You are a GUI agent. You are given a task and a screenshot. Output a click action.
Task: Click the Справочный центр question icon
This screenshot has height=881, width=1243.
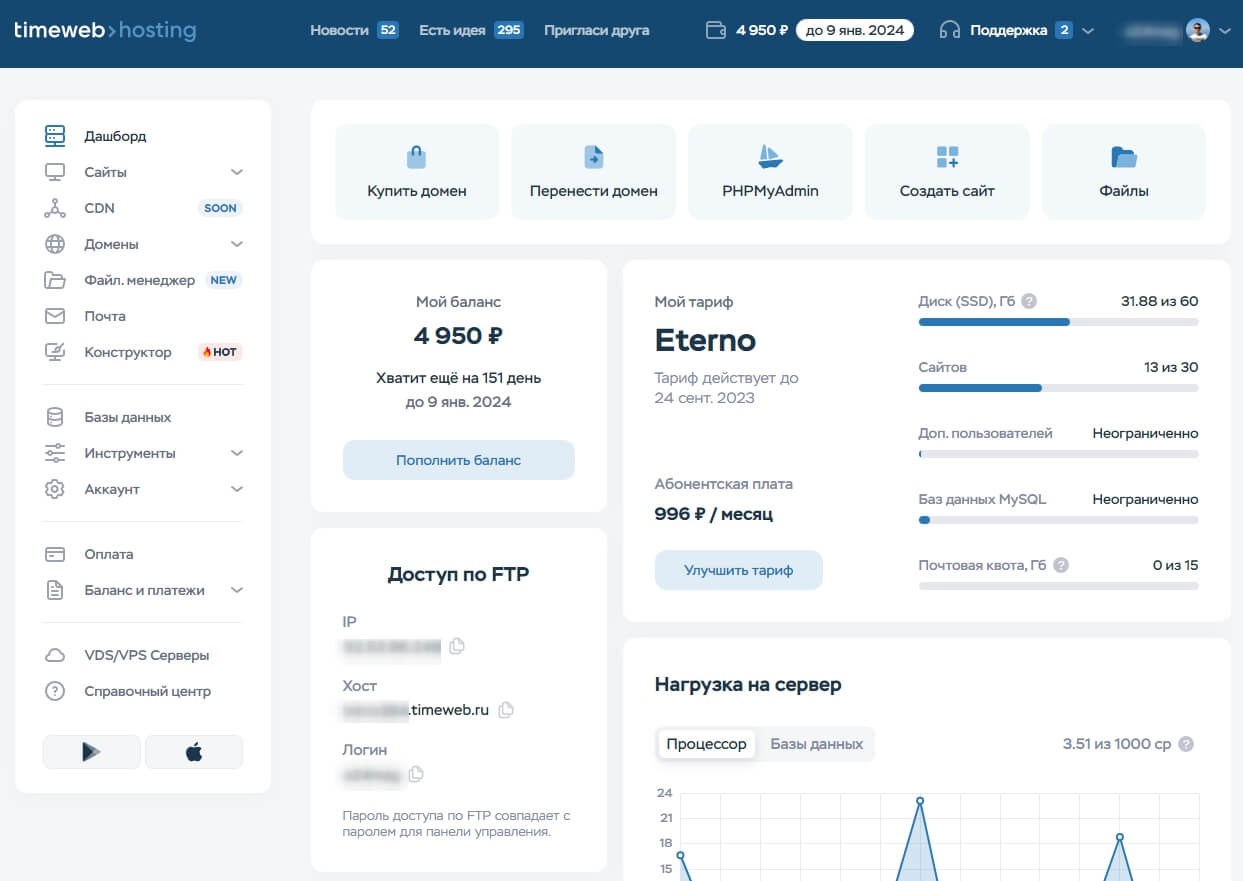click(x=55, y=691)
